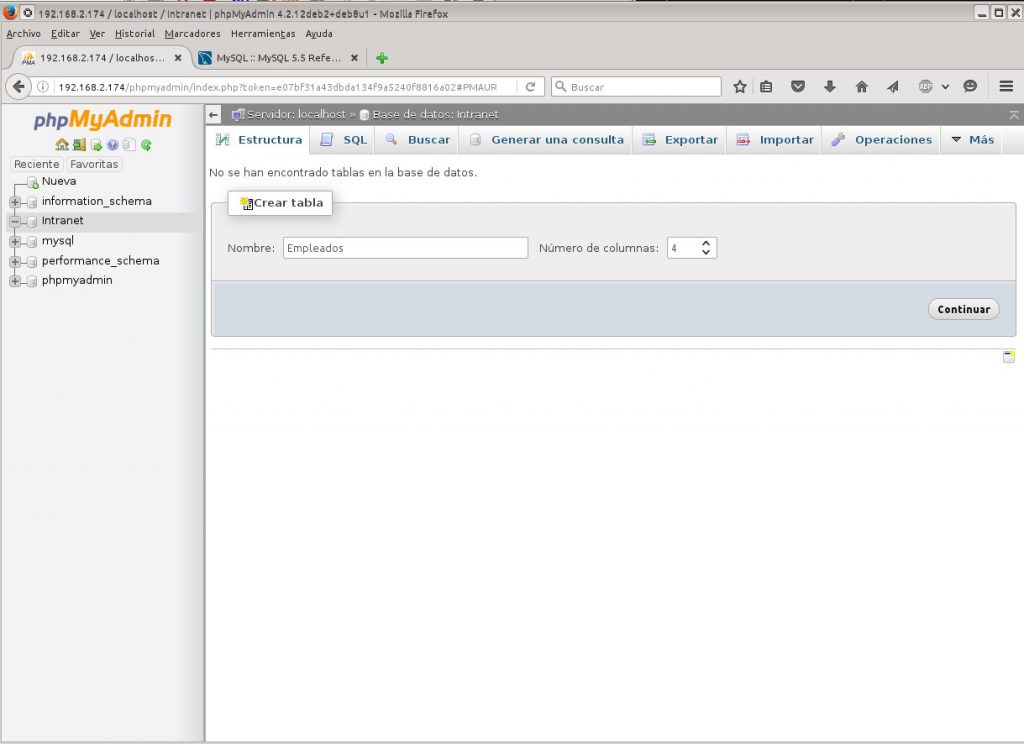Expand the performance_schema database node
This screenshot has height=744, width=1024.
(x=15, y=261)
